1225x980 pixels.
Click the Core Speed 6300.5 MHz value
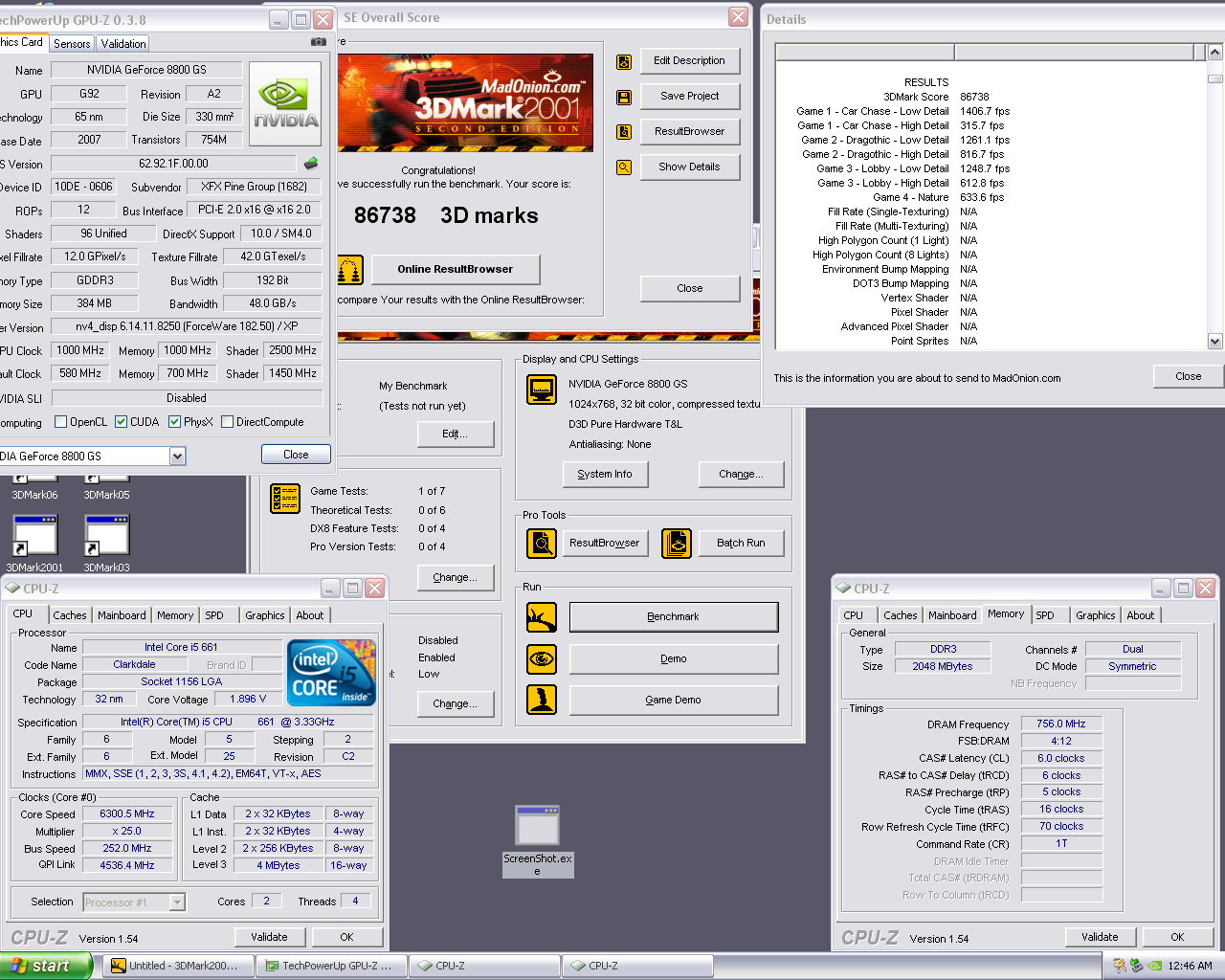tap(126, 814)
